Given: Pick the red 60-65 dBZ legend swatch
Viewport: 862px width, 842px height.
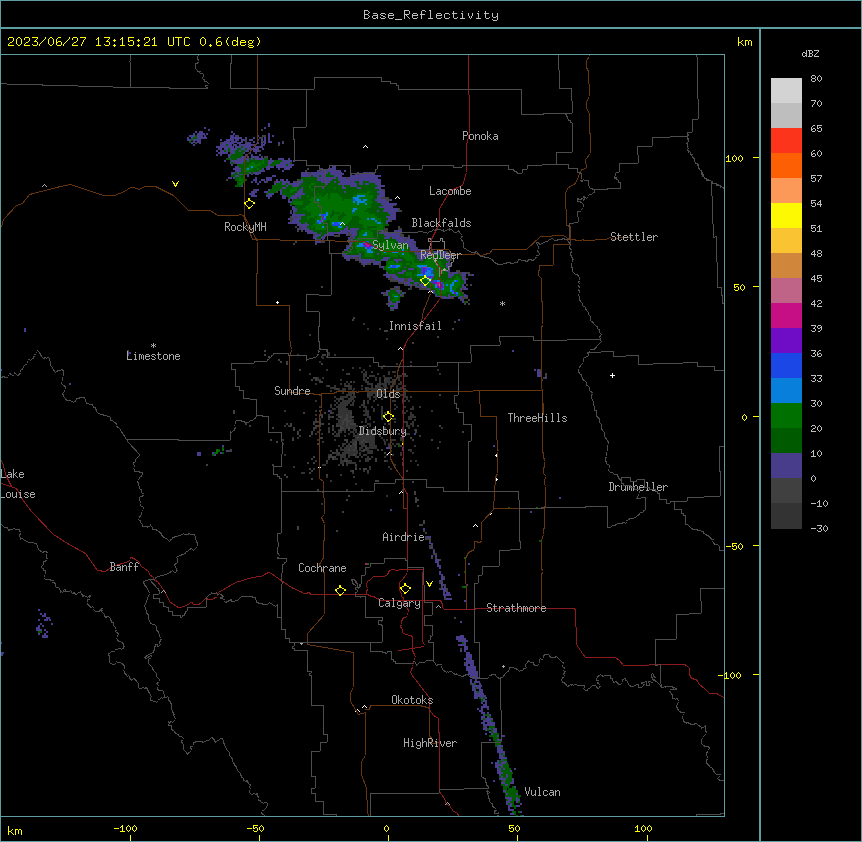Looking at the screenshot, I should pos(786,141).
